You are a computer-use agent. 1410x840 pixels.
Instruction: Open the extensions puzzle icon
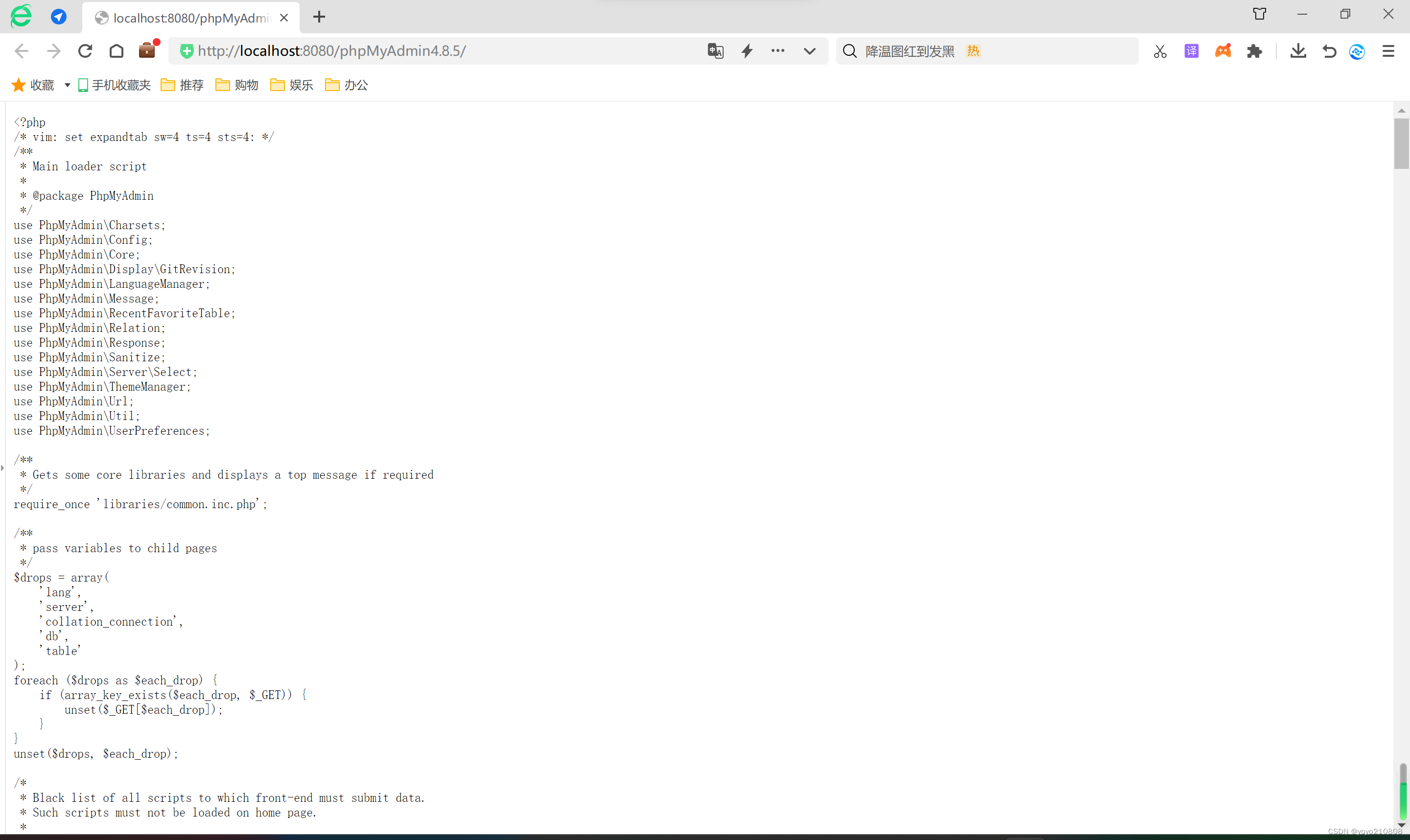[1255, 51]
